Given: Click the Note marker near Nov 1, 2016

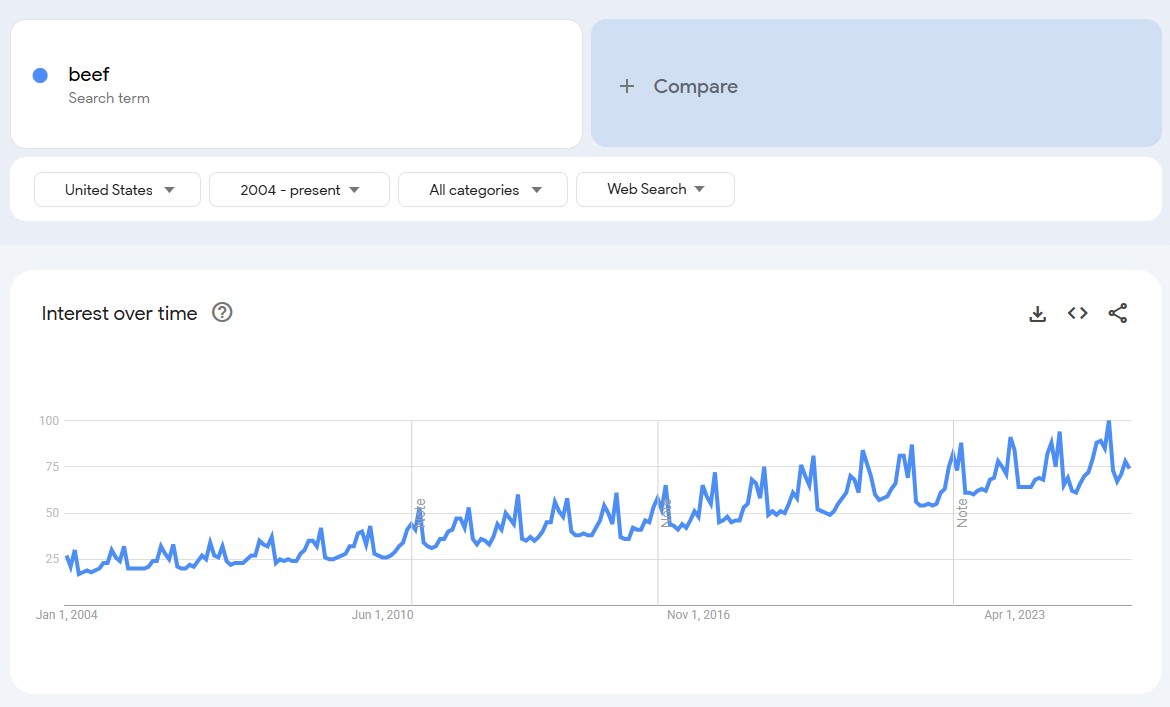Looking at the screenshot, I should [666, 513].
